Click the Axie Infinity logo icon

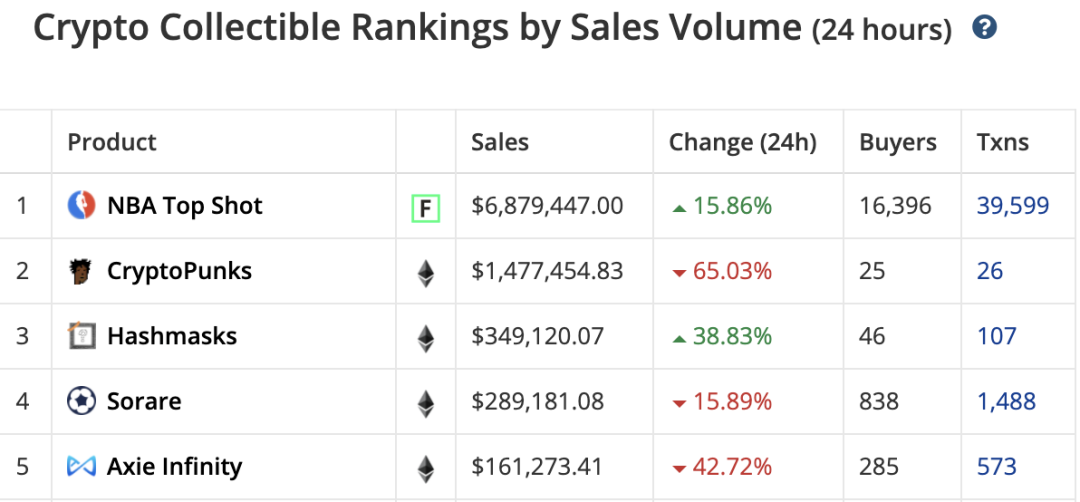pyautogui.click(x=81, y=466)
